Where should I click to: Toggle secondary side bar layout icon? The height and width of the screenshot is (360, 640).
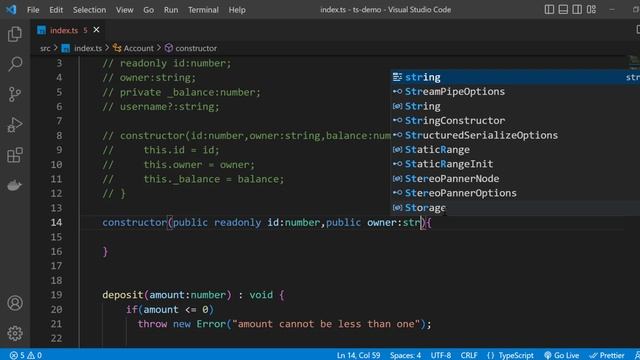coord(577,9)
